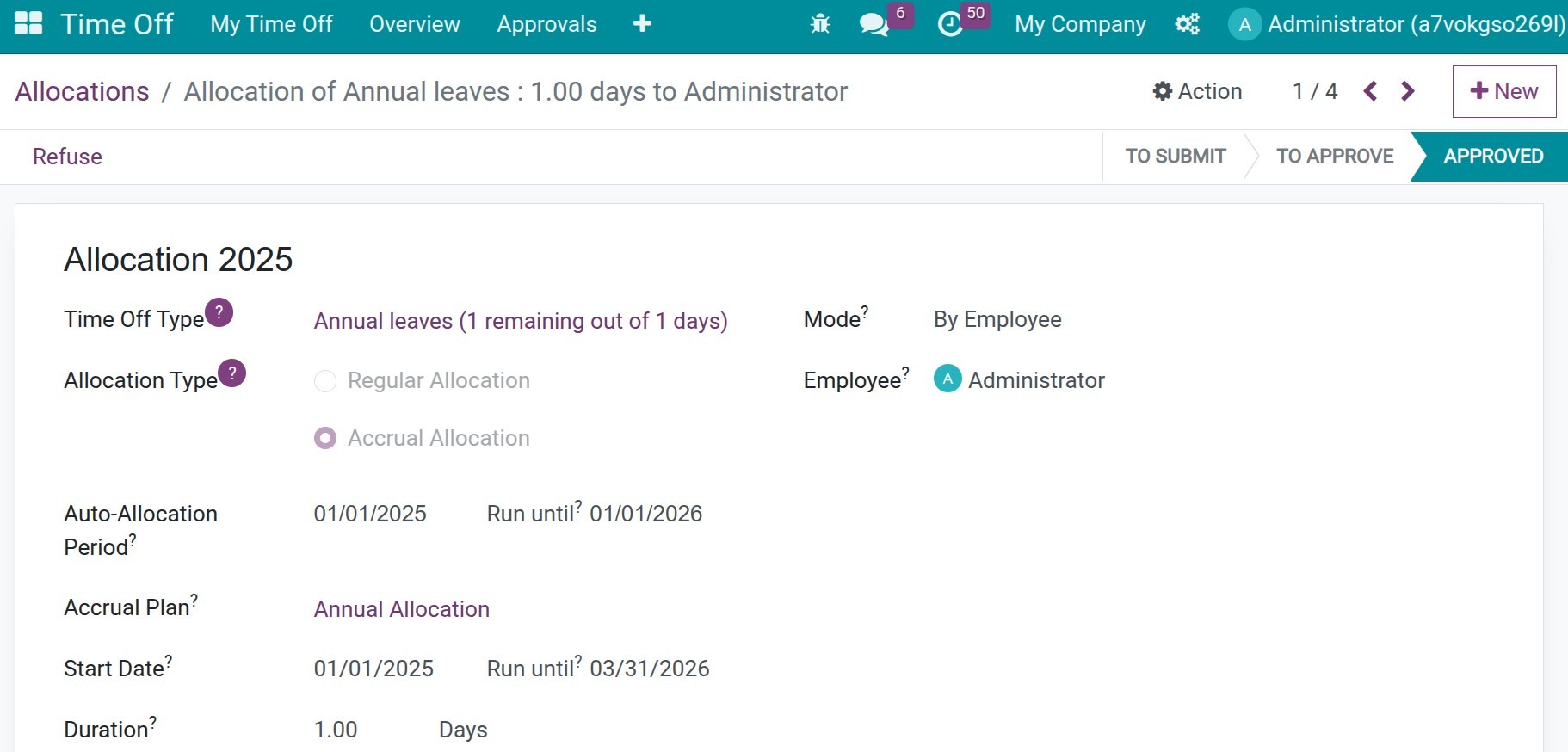Viewport: 1568px width, 752px height.
Task: Select the Regular Allocation radio button
Action: [x=325, y=381]
